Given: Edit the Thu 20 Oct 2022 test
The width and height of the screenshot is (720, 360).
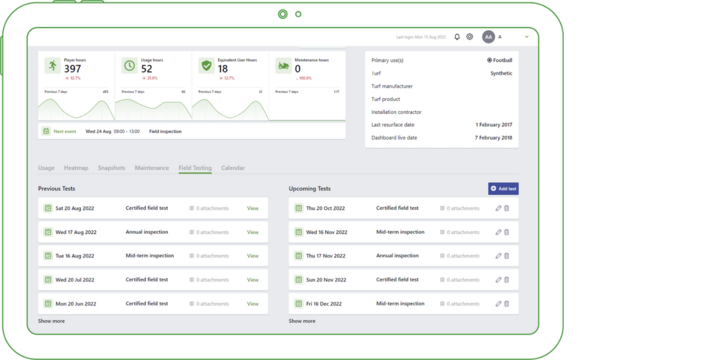Looking at the screenshot, I should pyautogui.click(x=498, y=208).
